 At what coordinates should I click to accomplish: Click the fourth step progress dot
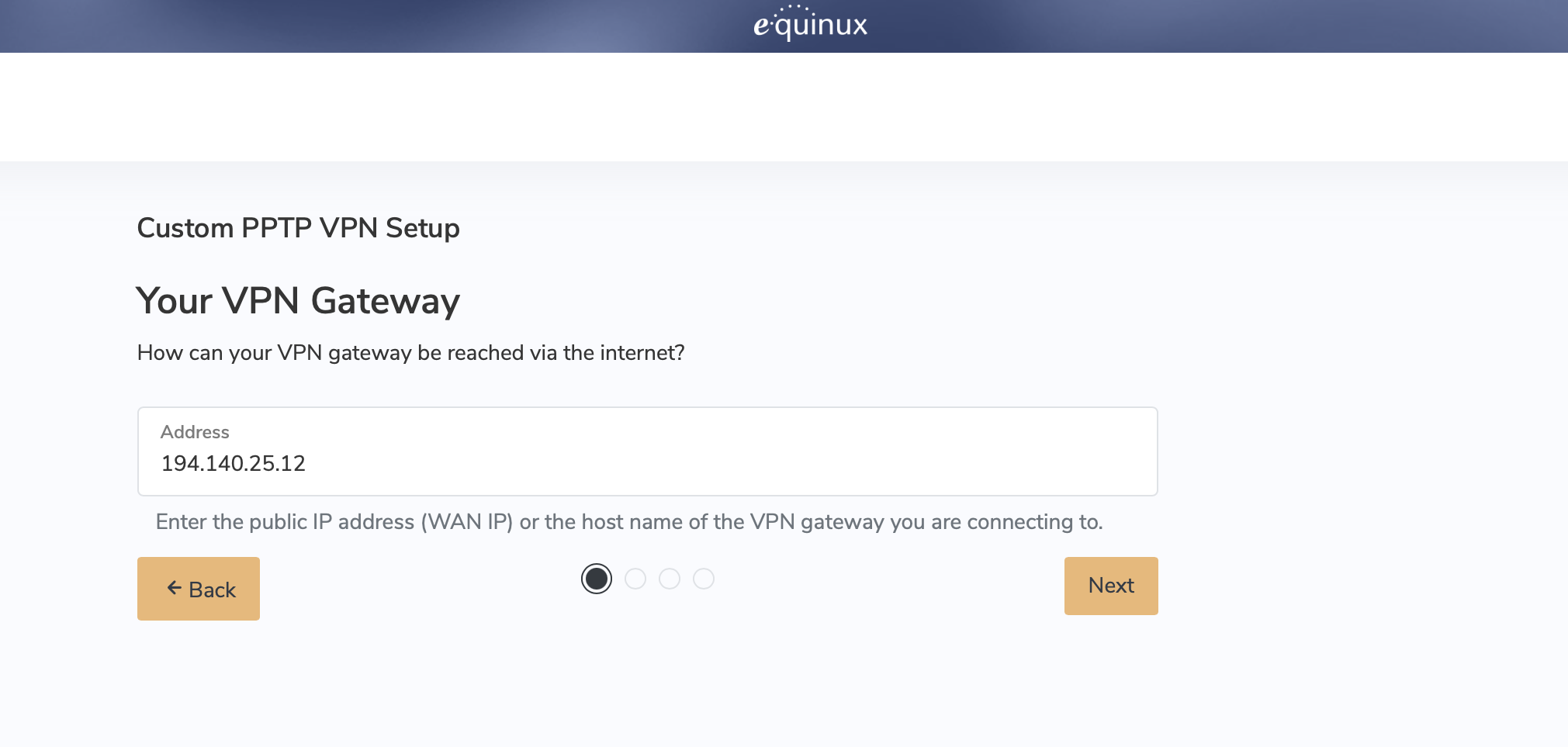click(x=704, y=579)
